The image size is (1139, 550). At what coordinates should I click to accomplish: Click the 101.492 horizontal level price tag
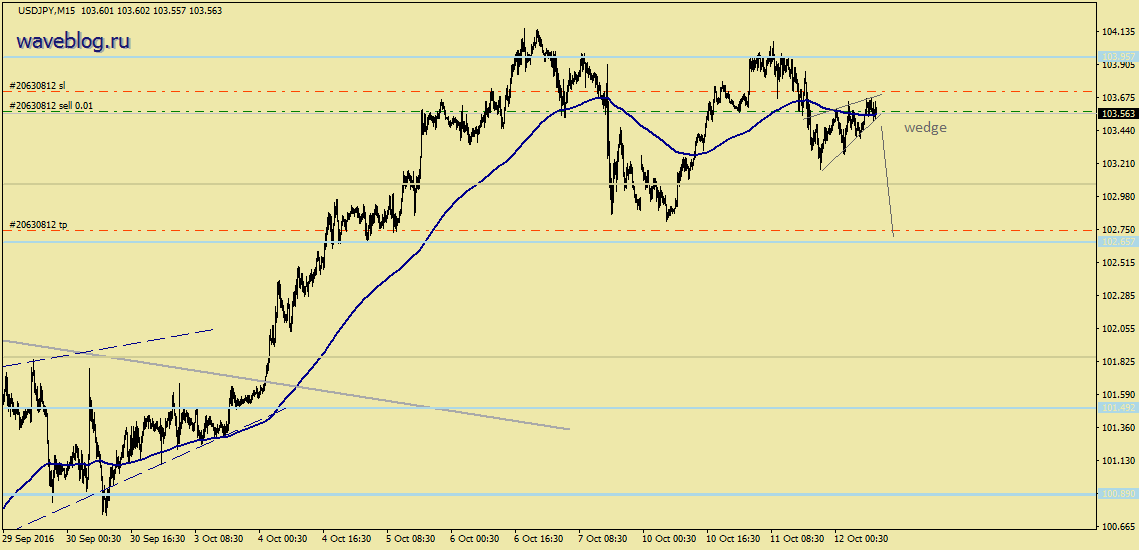pos(1117,408)
